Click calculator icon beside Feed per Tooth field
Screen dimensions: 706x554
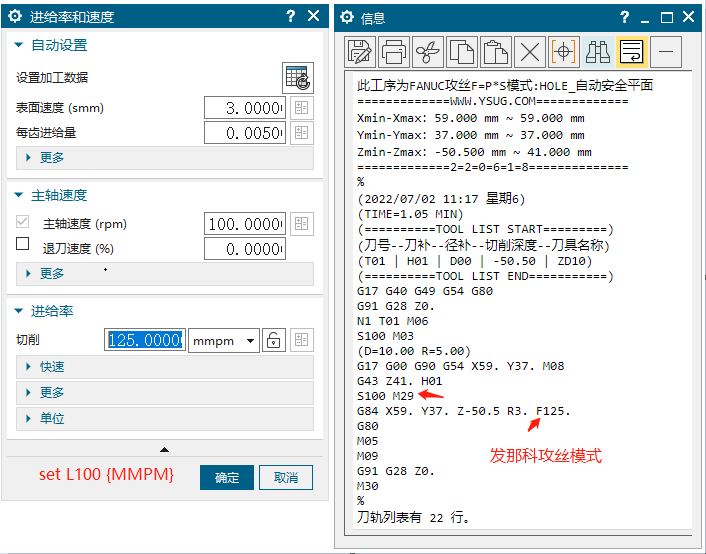302,133
